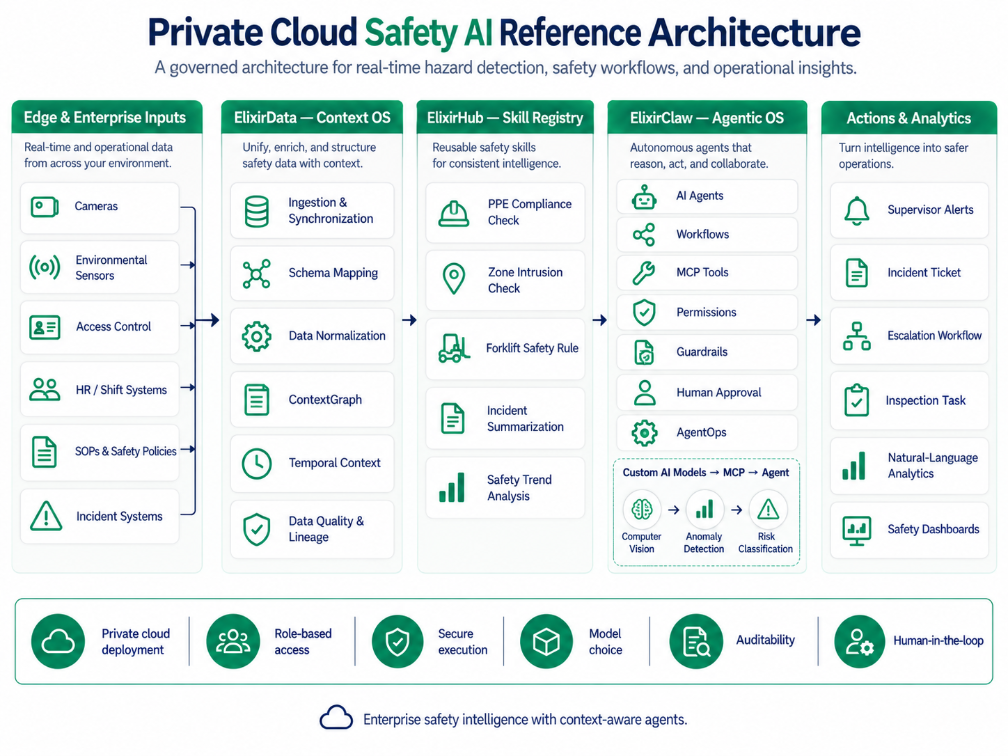This screenshot has height=756, width=1008.
Task: Click the SOPs & Safety Policies document icon
Action: [x=44, y=451]
